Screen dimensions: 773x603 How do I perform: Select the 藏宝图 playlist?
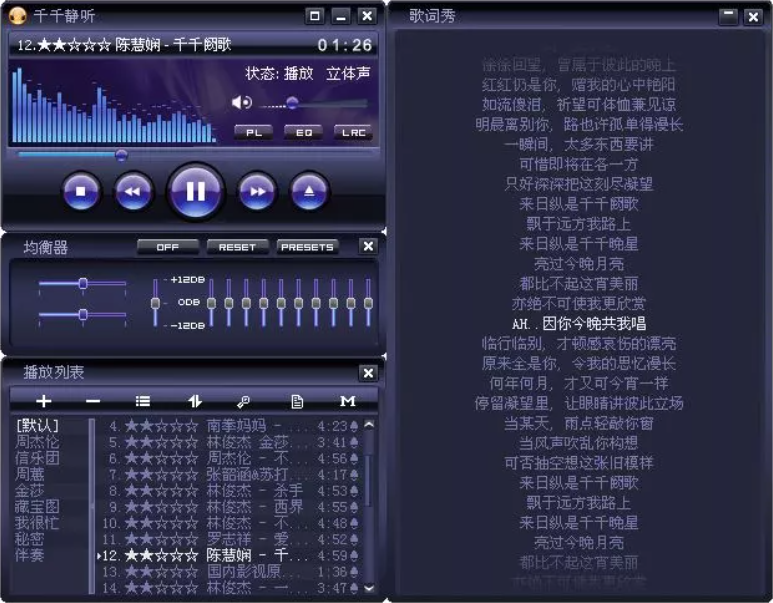point(37,506)
